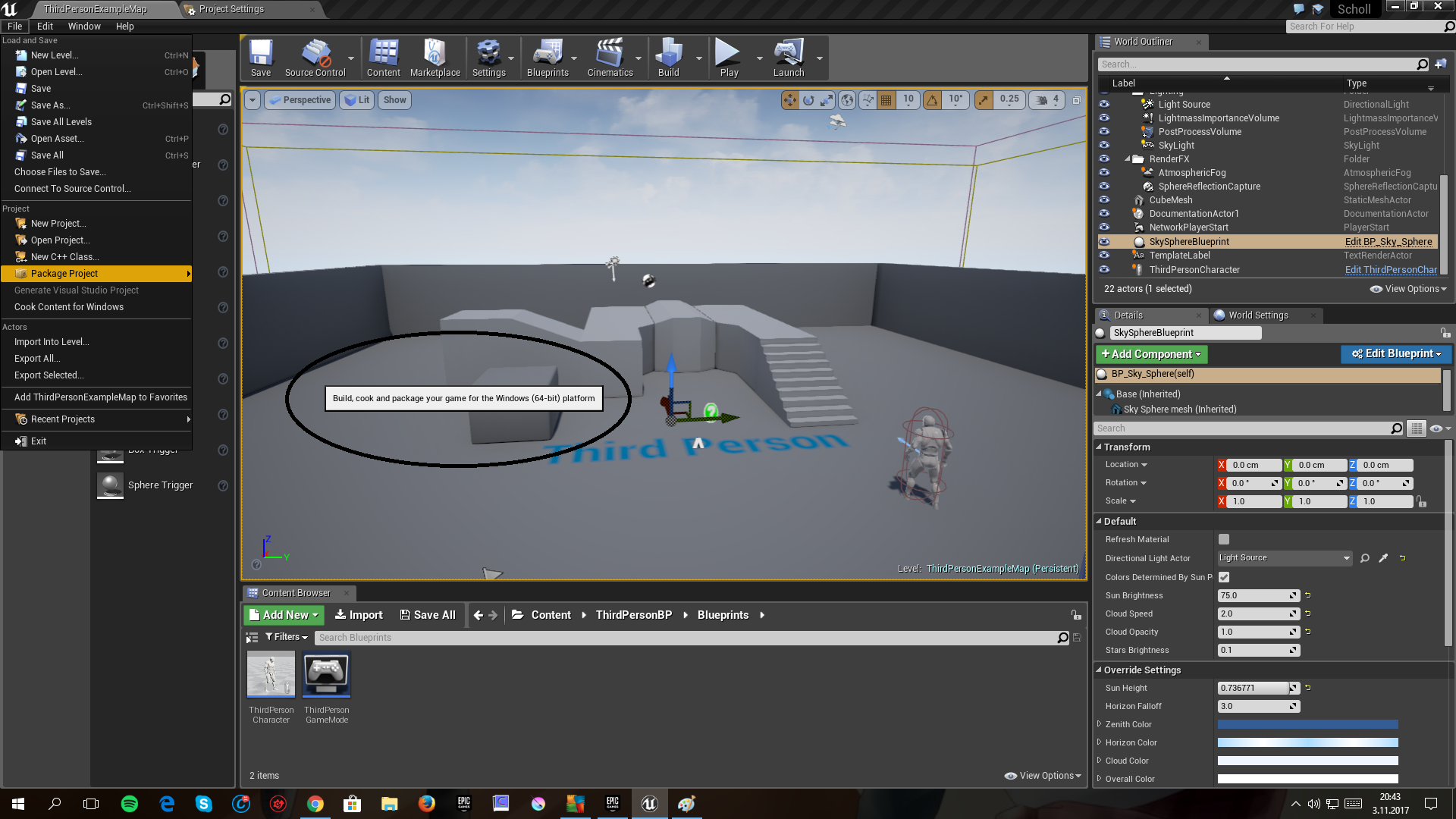Expand the Zenith Color property
Screen dimensions: 1456x819
[x=1099, y=724]
